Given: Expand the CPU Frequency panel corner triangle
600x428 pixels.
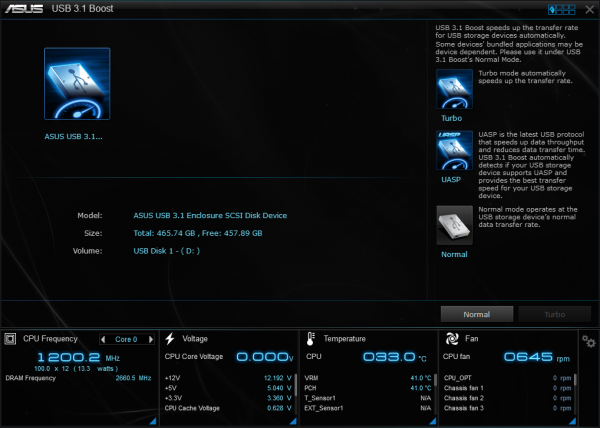Looking at the screenshot, I should click(153, 421).
